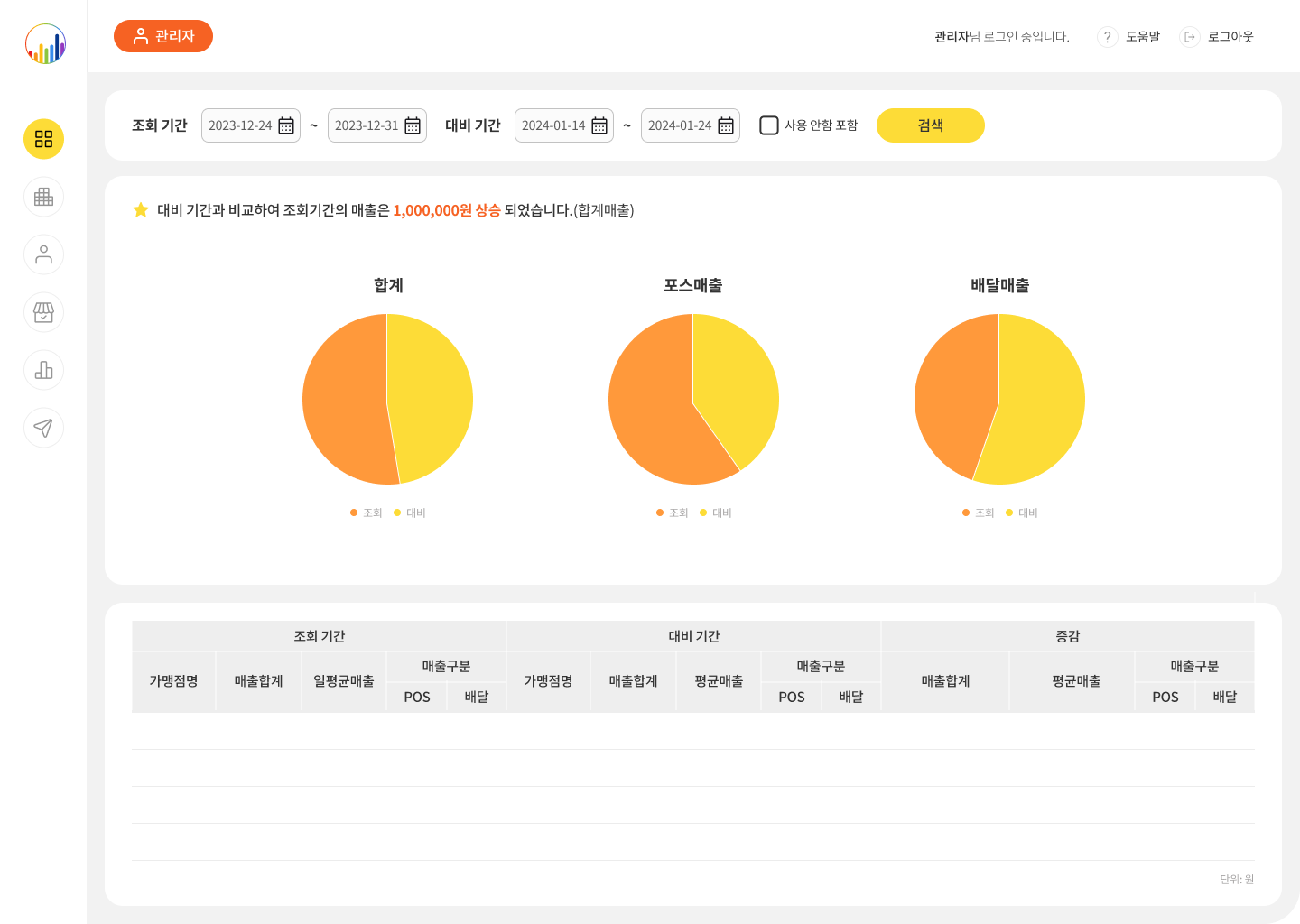Click the 로그아웃 logout icon
The height and width of the screenshot is (924, 1300).
pyautogui.click(x=1190, y=37)
